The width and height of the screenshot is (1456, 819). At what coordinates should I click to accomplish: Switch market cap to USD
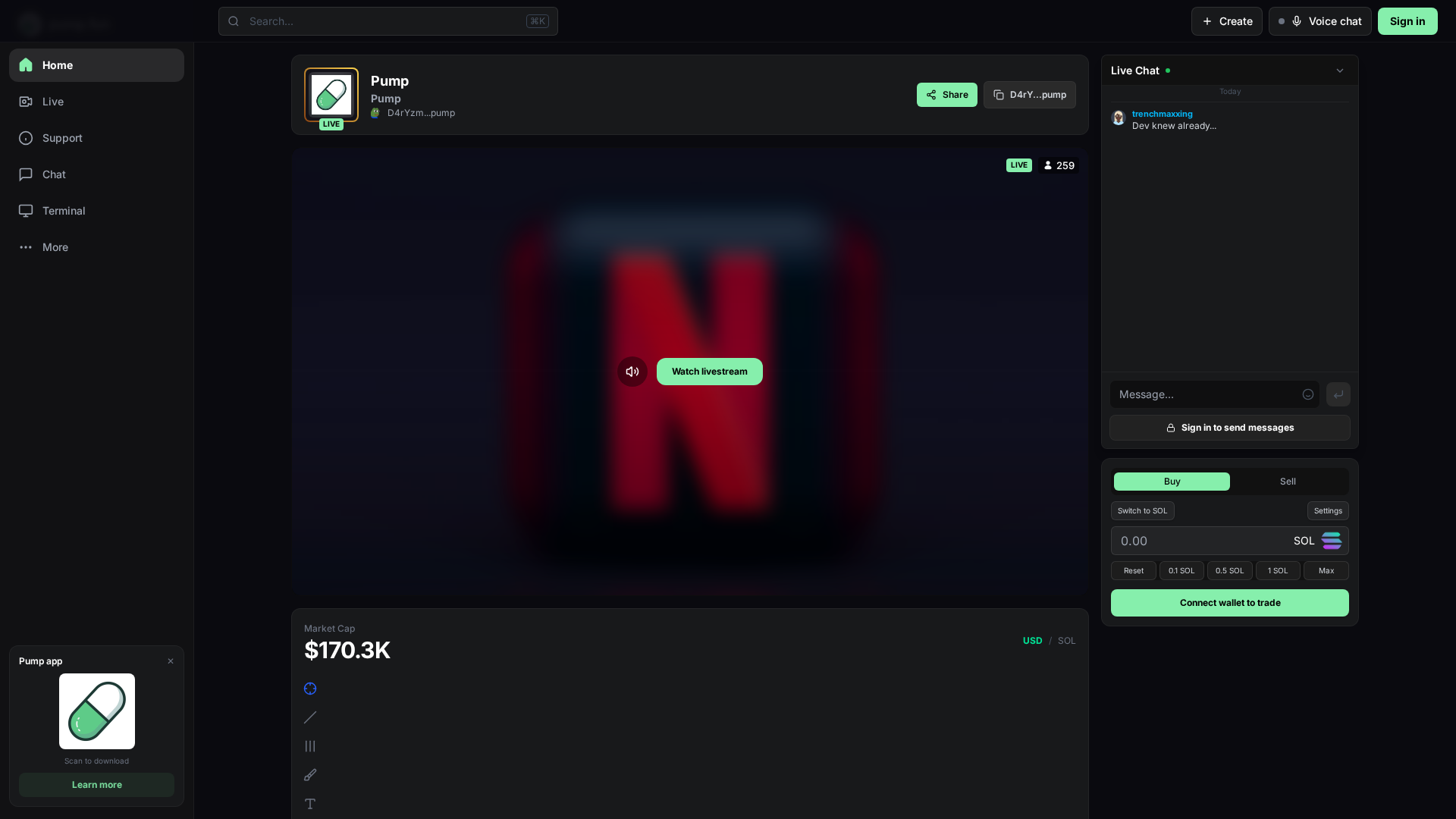1032,641
